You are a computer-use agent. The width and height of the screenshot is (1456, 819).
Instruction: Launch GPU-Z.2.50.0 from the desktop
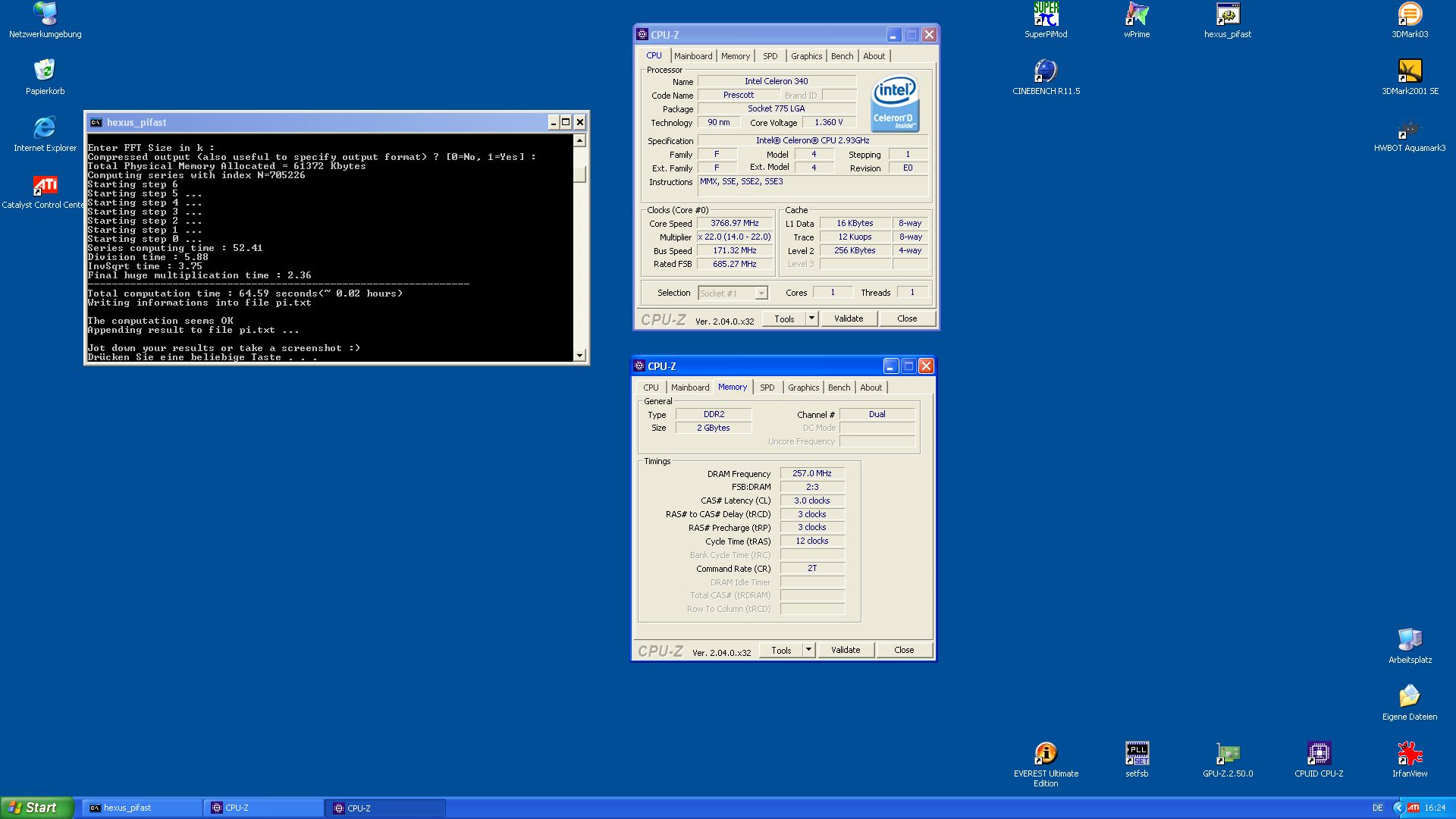coord(1228,760)
